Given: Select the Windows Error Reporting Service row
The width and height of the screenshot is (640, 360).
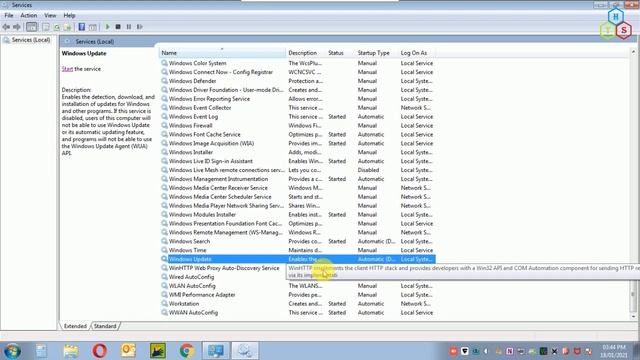Looking at the screenshot, I should click(298, 99).
